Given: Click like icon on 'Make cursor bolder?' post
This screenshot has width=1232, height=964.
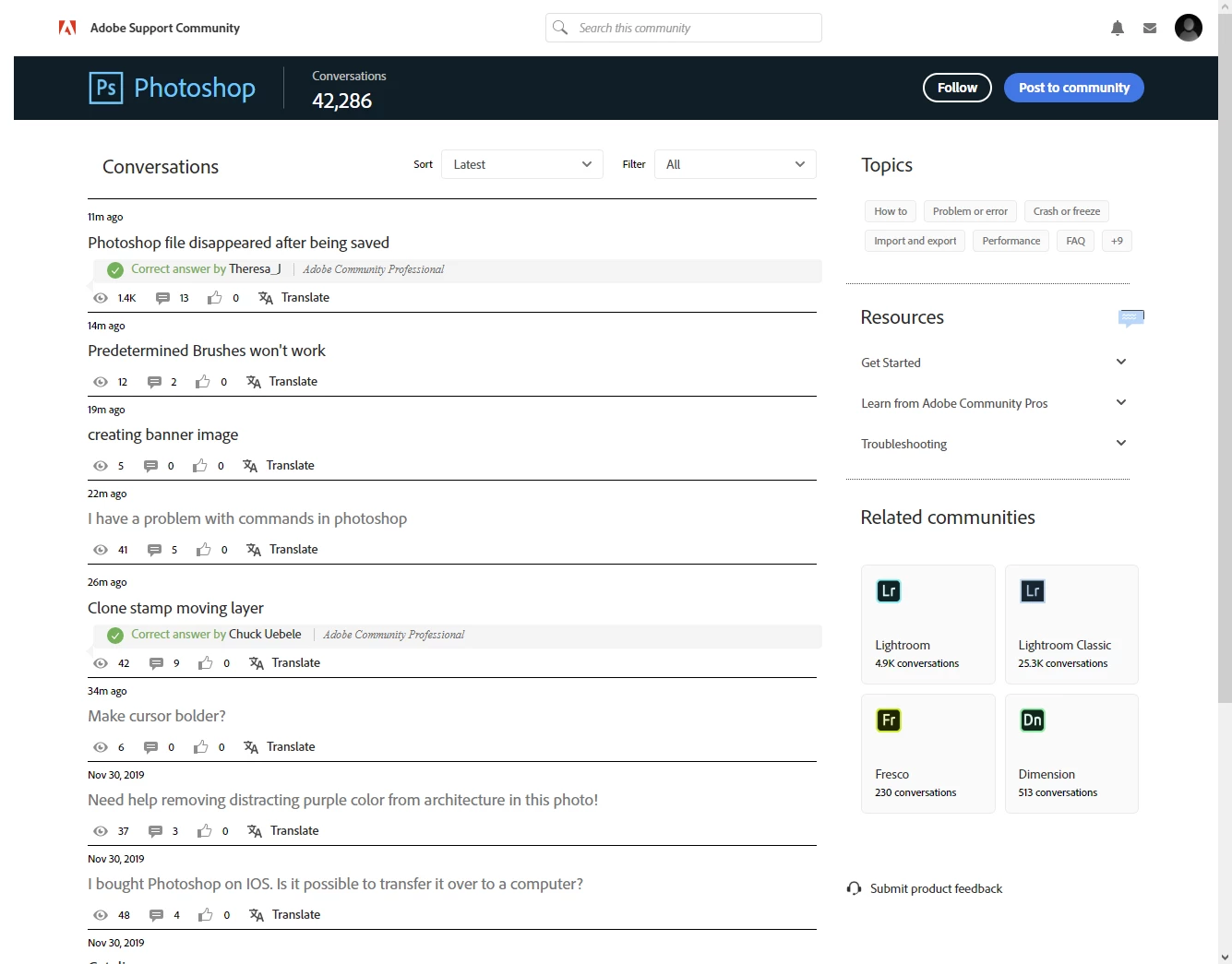Looking at the screenshot, I should pos(201,747).
